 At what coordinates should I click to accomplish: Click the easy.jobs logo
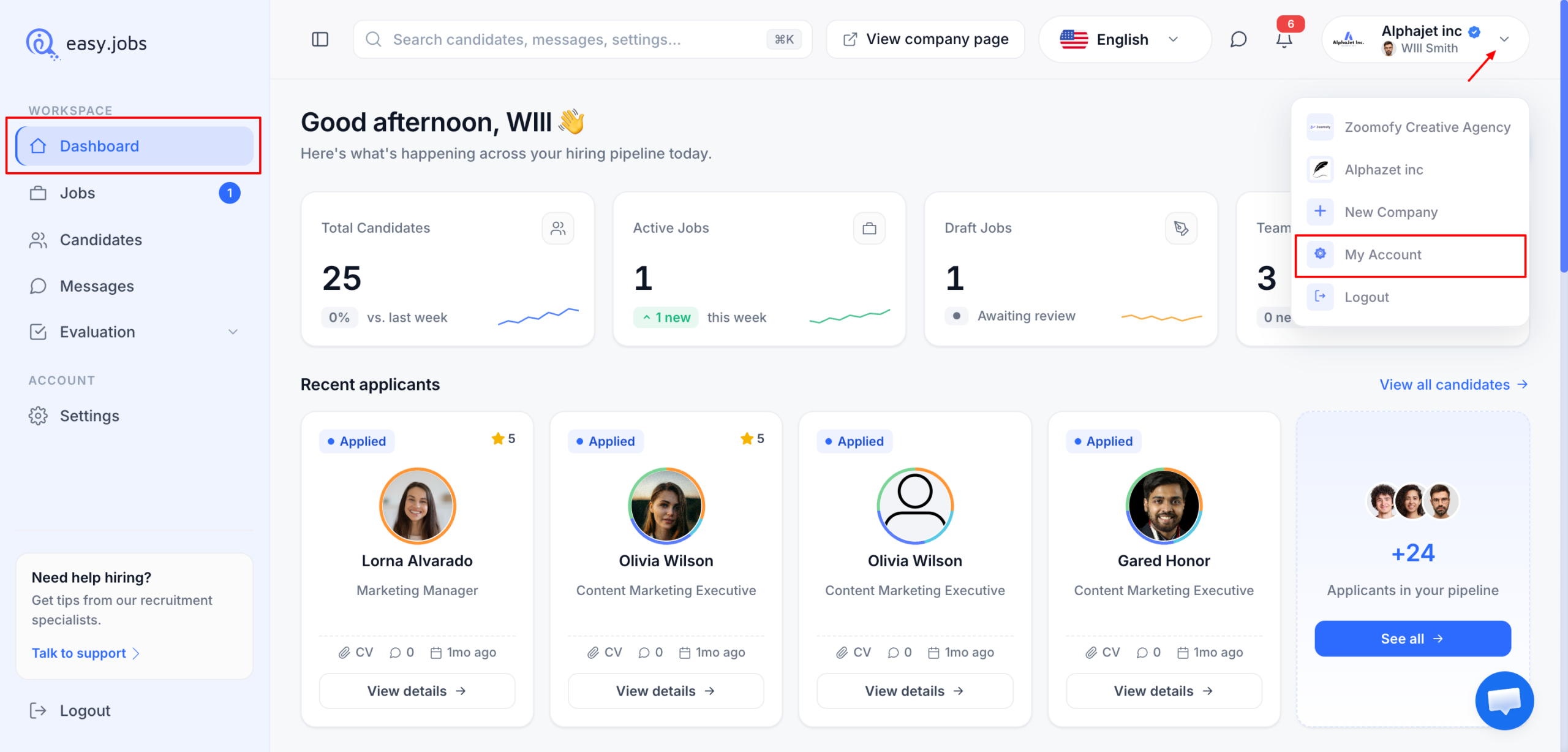coord(86,44)
